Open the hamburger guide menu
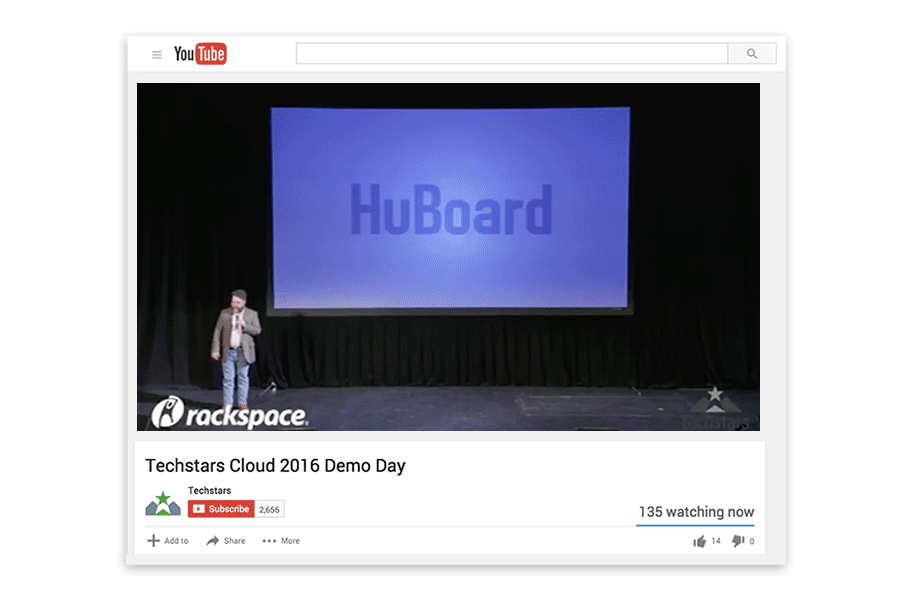Screen dimensions: 900x603 157,55
